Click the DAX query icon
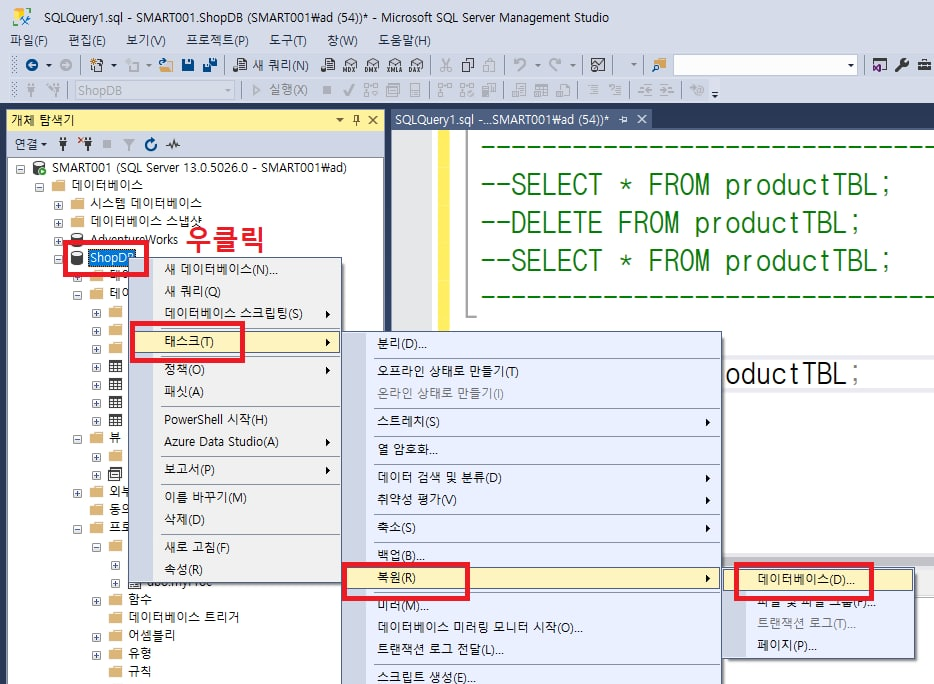 [416, 65]
